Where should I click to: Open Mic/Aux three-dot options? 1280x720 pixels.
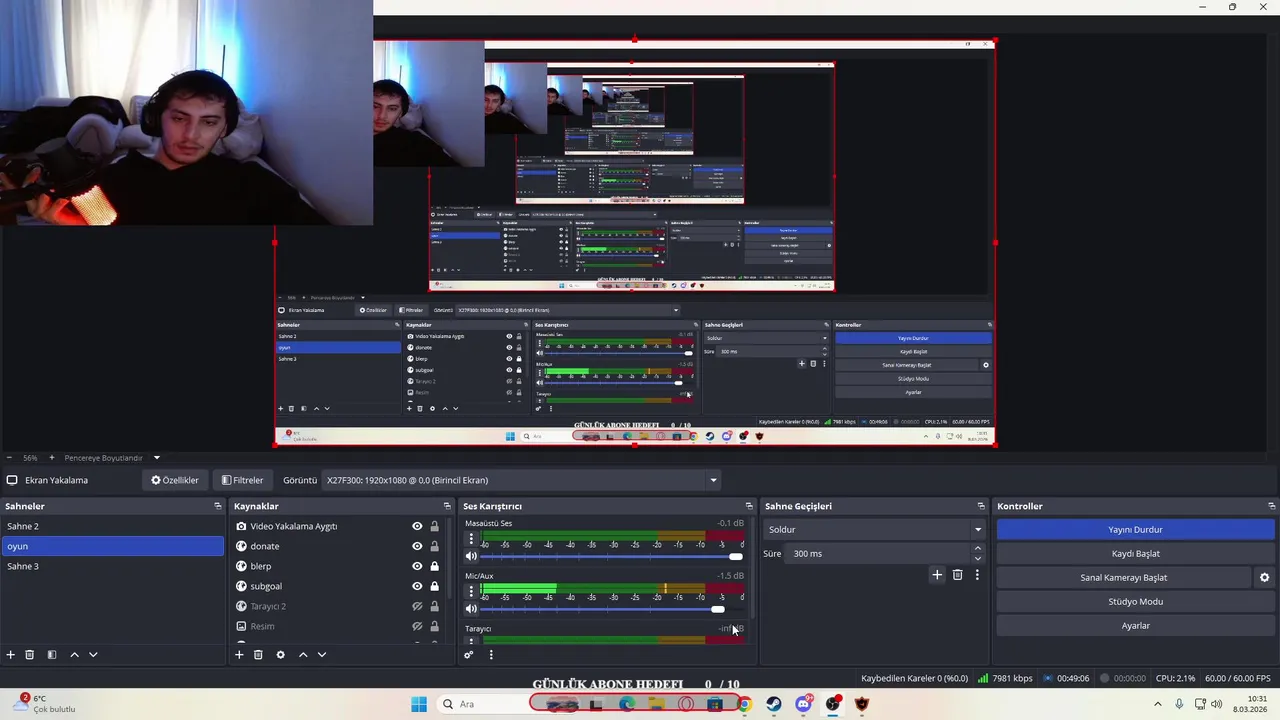pyautogui.click(x=471, y=591)
